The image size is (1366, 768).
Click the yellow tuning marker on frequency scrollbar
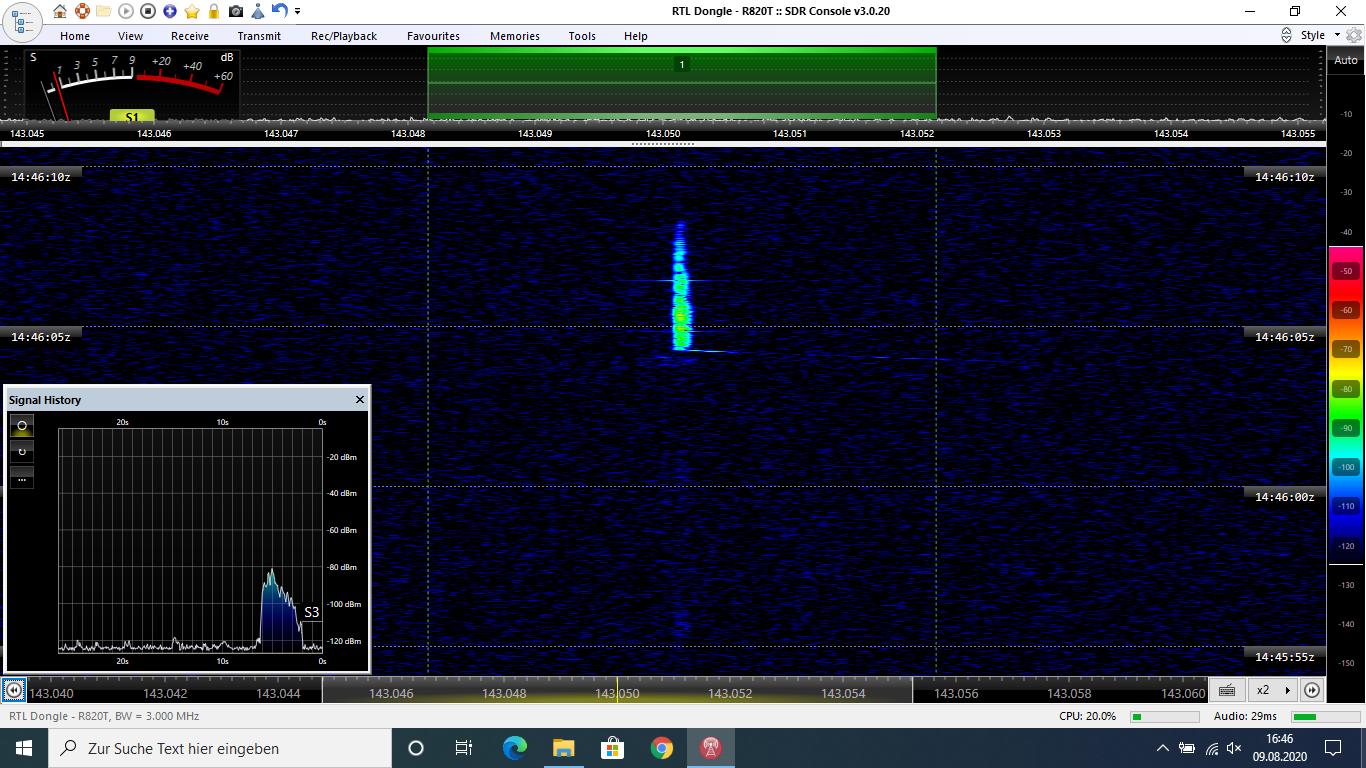click(617, 690)
